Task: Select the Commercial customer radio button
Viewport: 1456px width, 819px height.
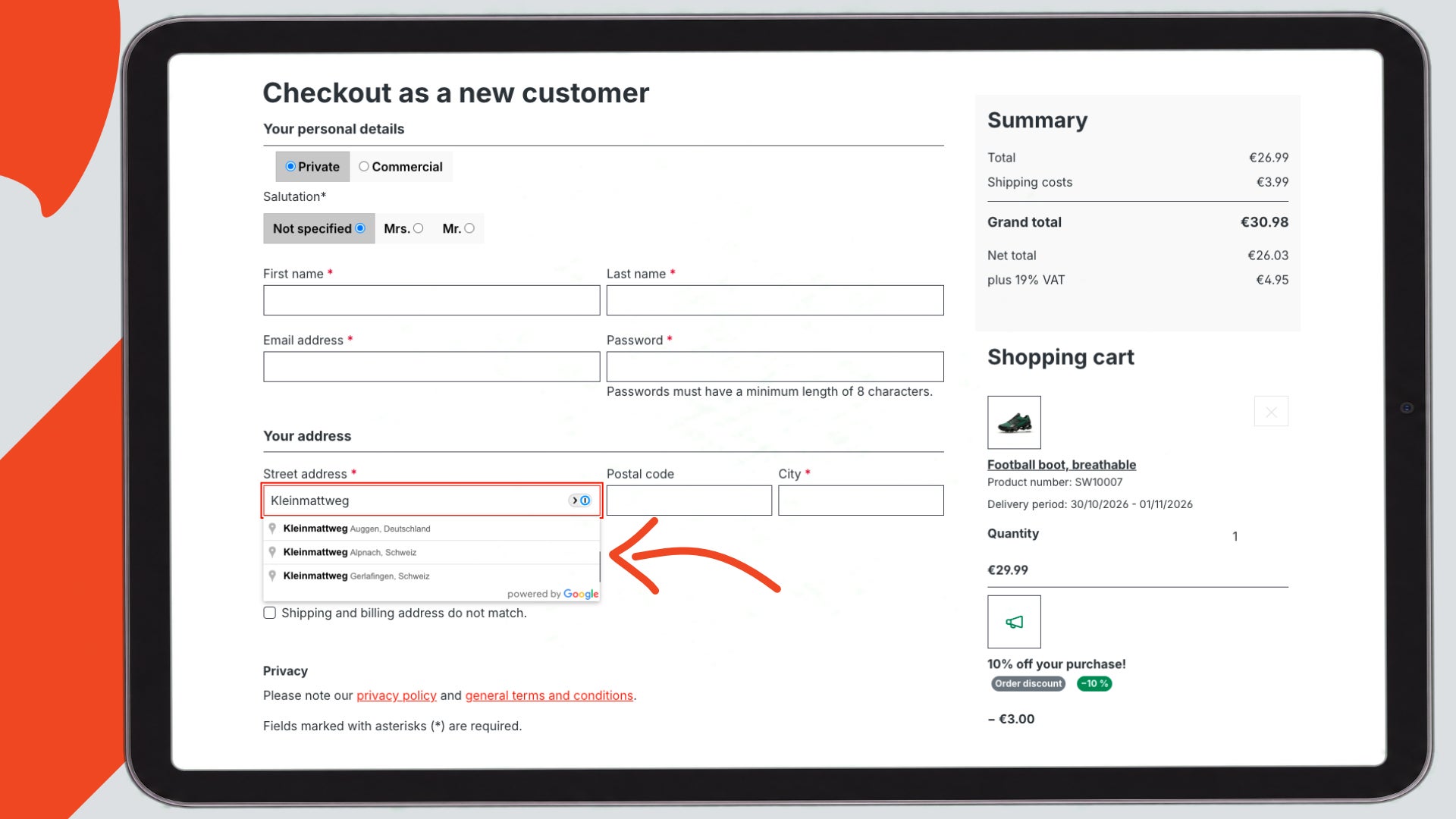Action: tap(364, 166)
